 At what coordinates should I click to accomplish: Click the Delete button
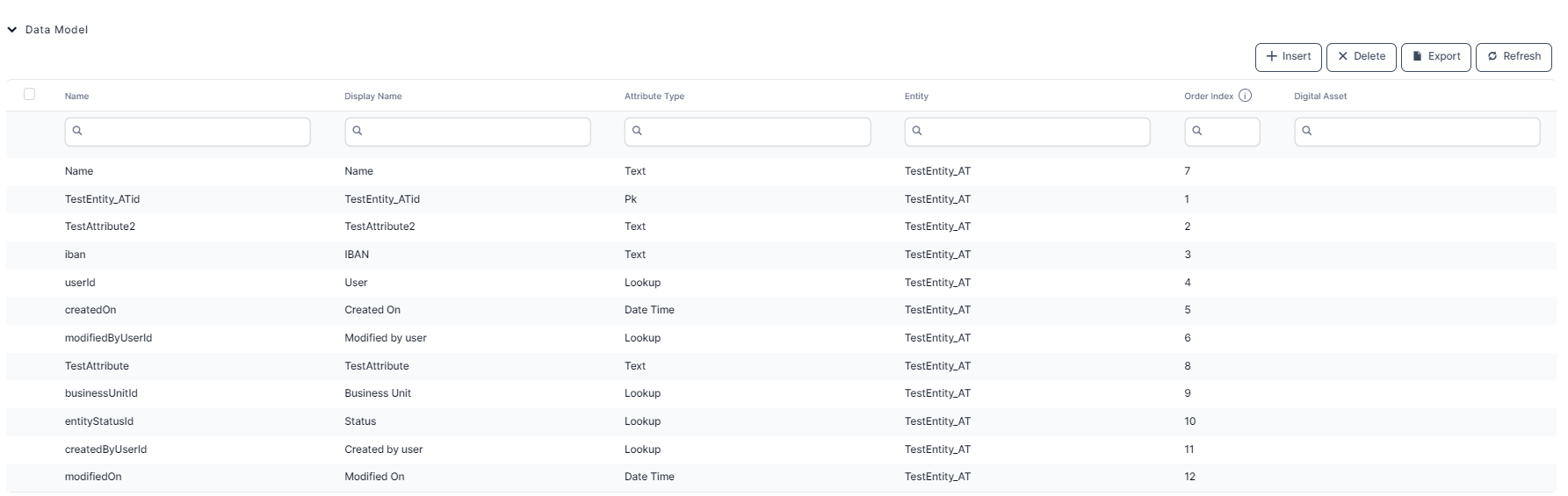pos(1361,56)
